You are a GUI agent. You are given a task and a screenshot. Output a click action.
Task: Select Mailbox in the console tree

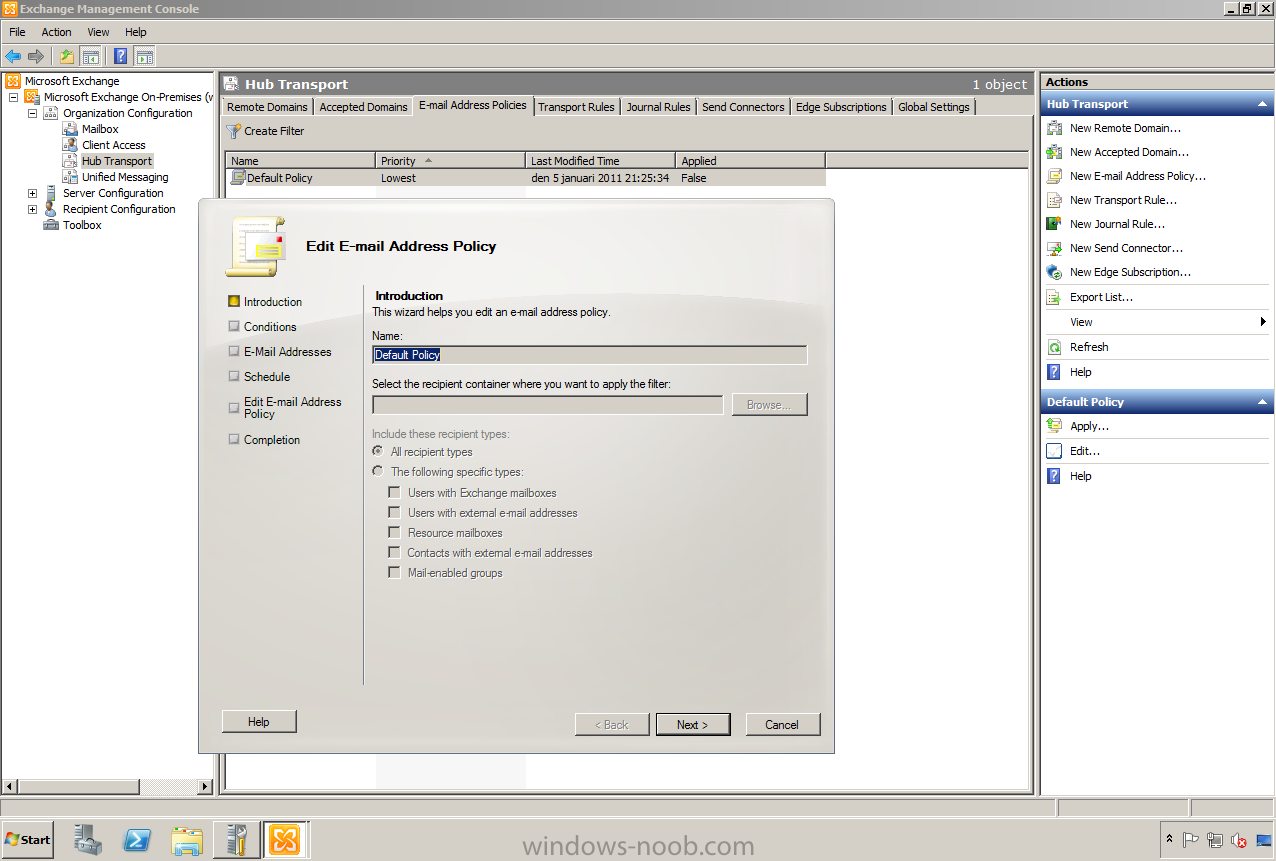tap(100, 129)
